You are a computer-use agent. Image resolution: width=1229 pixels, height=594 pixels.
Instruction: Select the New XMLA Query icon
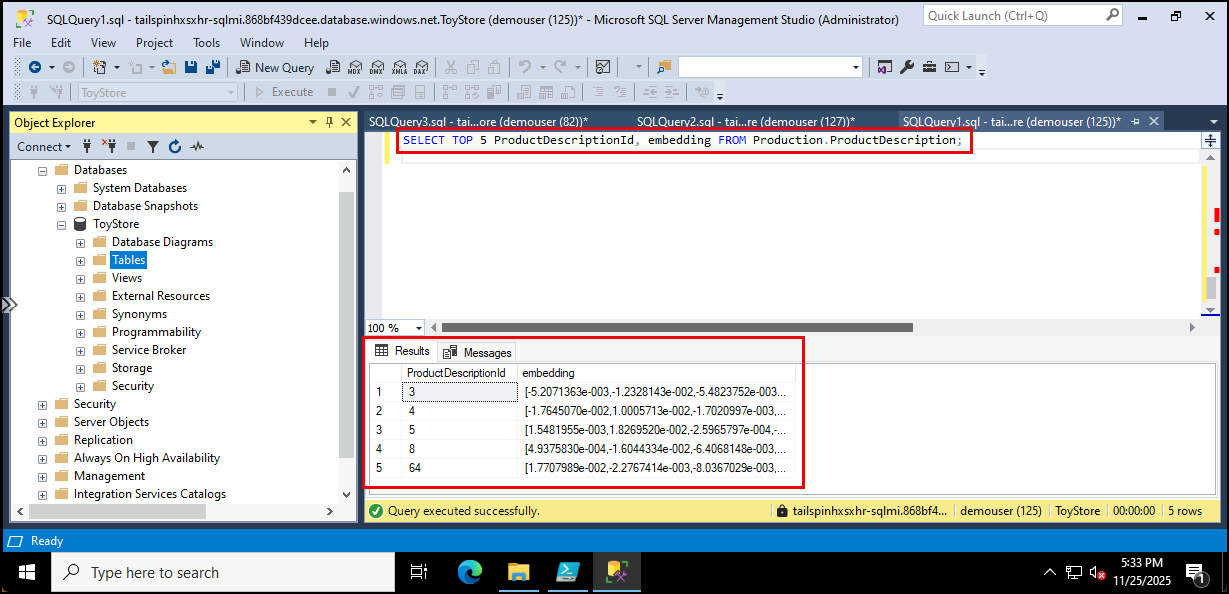[x=400, y=67]
